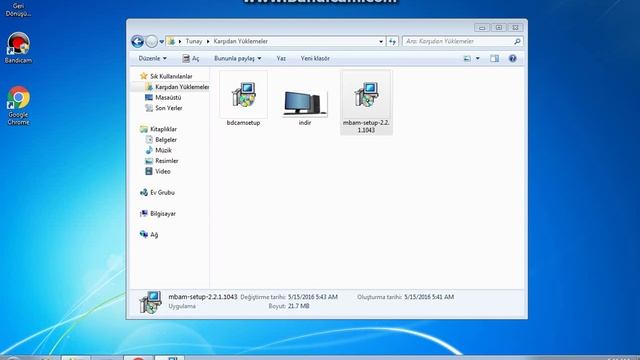Viewport: 640px width, 360px height.
Task: Create a folder with Yeni klasör
Action: (x=315, y=58)
